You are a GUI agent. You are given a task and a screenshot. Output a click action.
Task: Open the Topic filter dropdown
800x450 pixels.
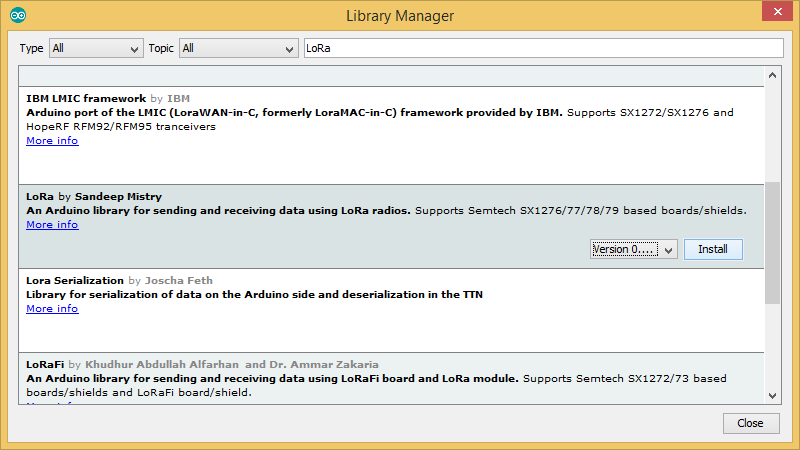[x=238, y=48]
